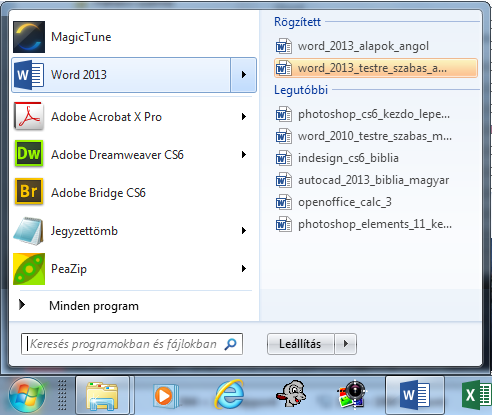Select the PeaZip menu entry
The height and width of the screenshot is (415, 492).
pyautogui.click(x=134, y=269)
